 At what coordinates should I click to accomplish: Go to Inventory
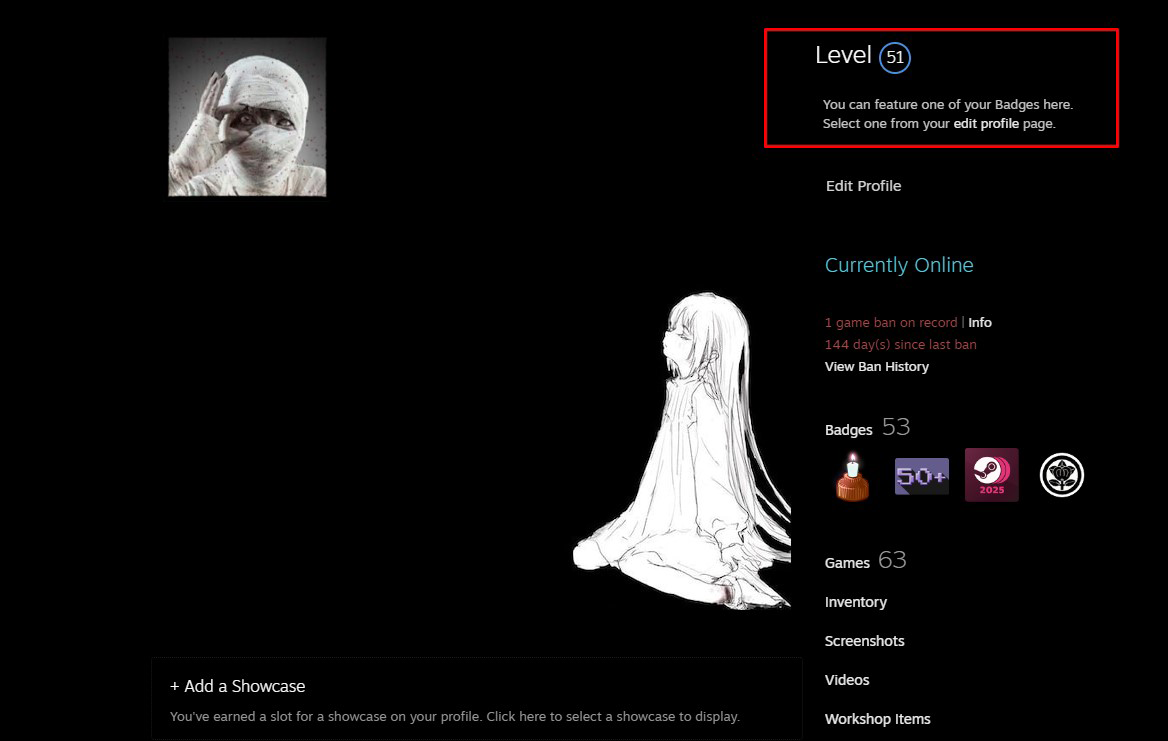(855, 602)
